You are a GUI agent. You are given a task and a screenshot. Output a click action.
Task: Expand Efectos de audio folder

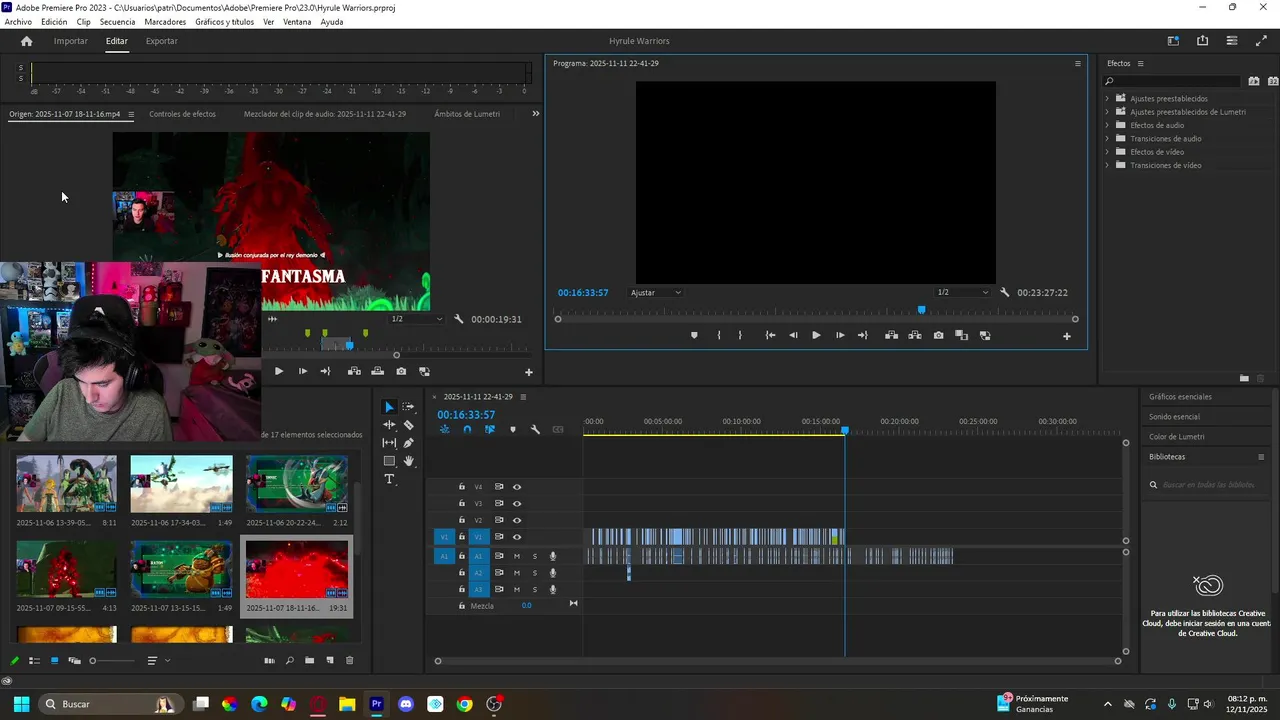[x=1107, y=125]
